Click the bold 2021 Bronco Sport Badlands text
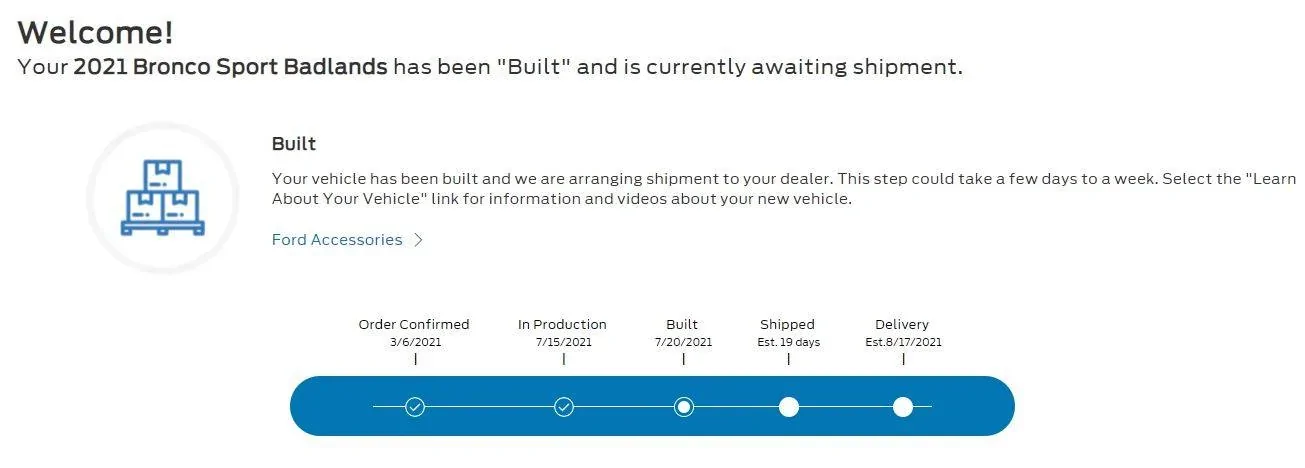 (x=230, y=68)
